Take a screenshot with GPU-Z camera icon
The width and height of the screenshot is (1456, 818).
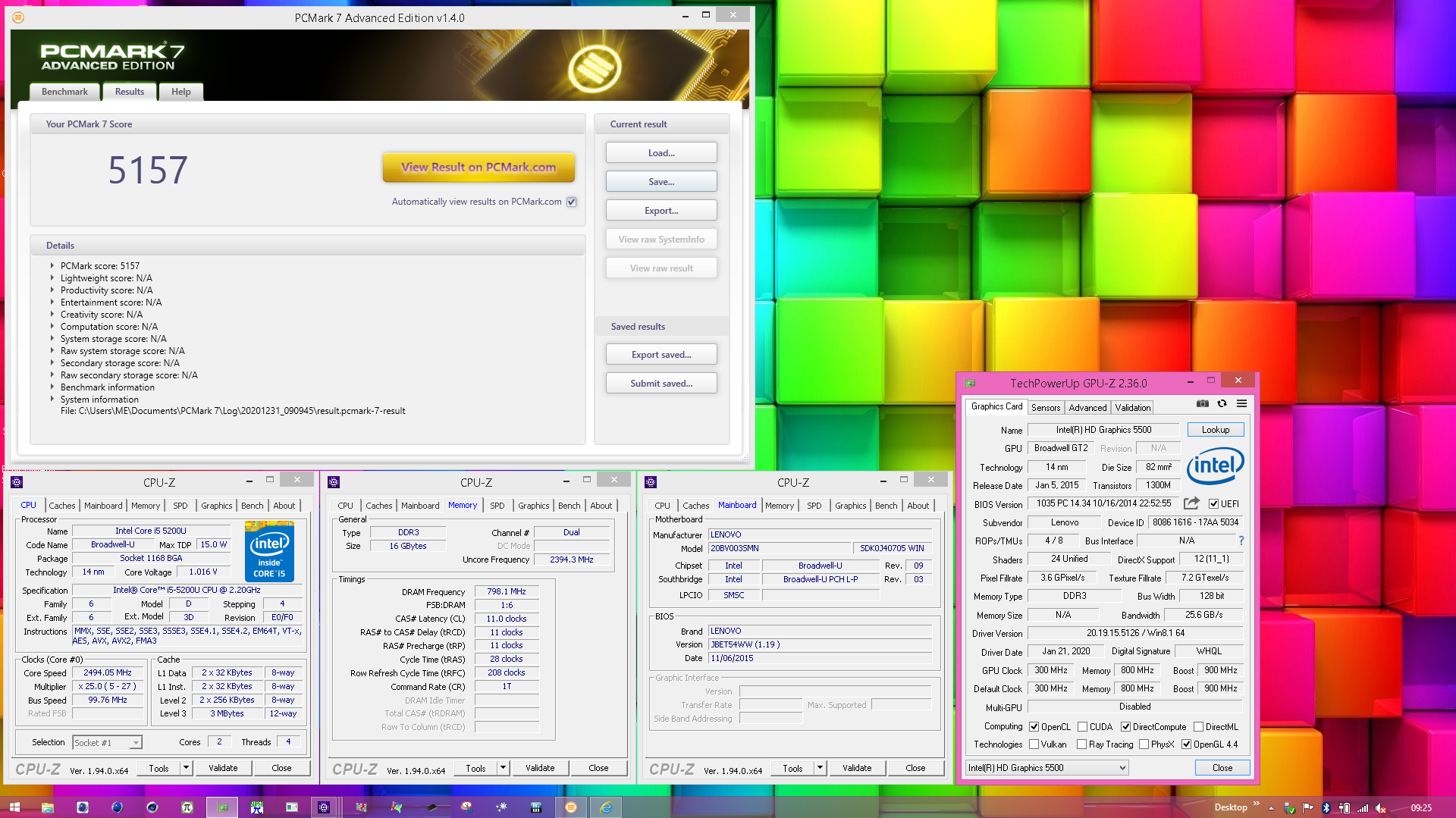[x=1203, y=403]
